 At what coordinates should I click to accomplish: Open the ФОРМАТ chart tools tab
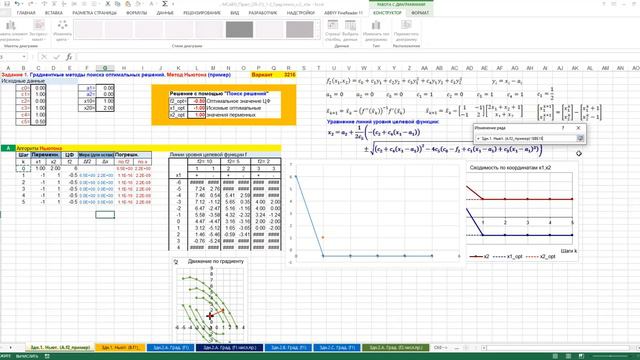pos(420,13)
